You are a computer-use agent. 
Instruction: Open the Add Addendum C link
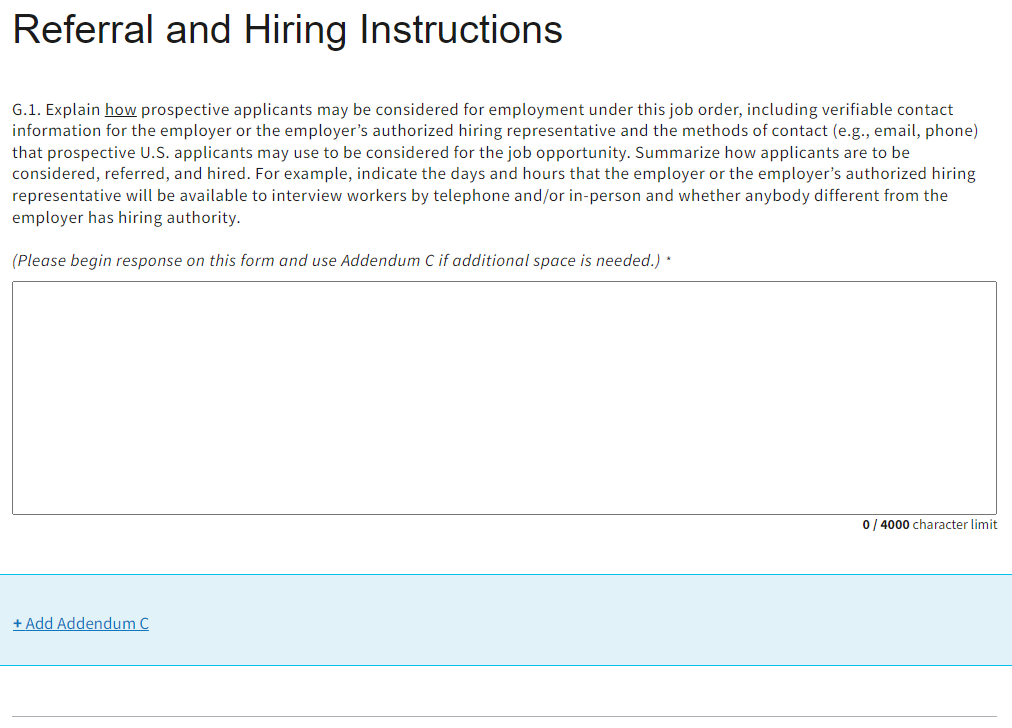click(x=81, y=624)
